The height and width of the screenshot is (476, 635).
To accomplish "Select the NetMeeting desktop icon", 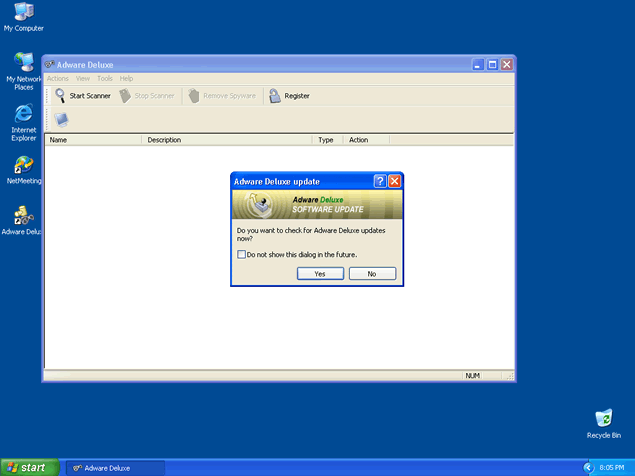I will [23, 166].
